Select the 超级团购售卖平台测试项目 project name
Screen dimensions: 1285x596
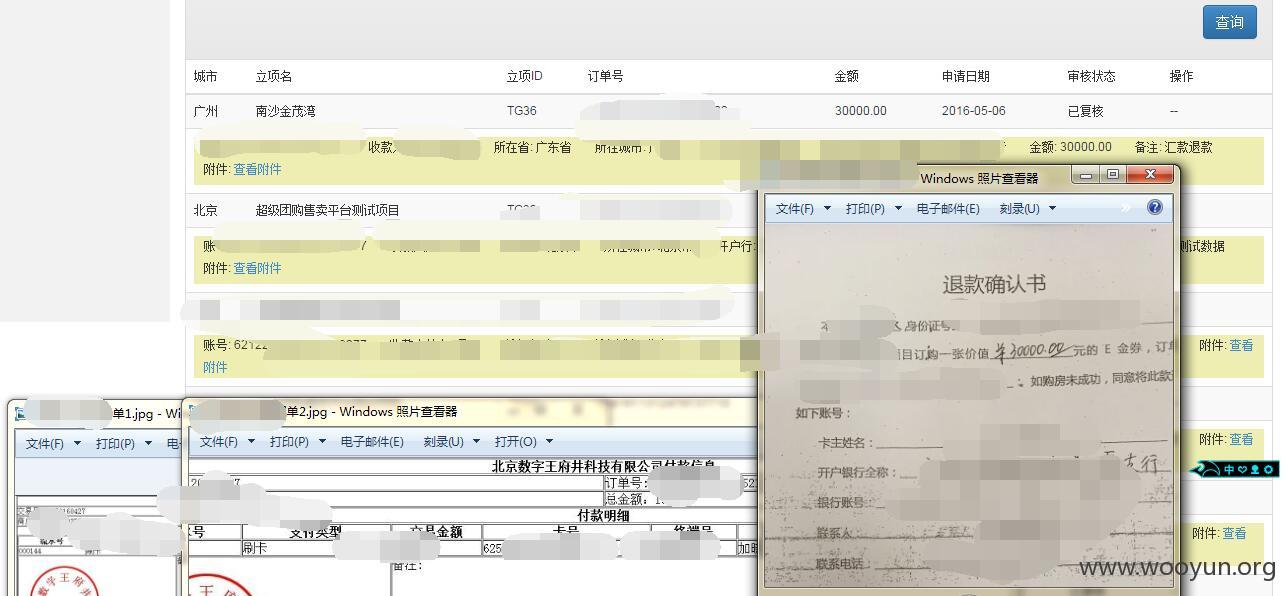328,210
